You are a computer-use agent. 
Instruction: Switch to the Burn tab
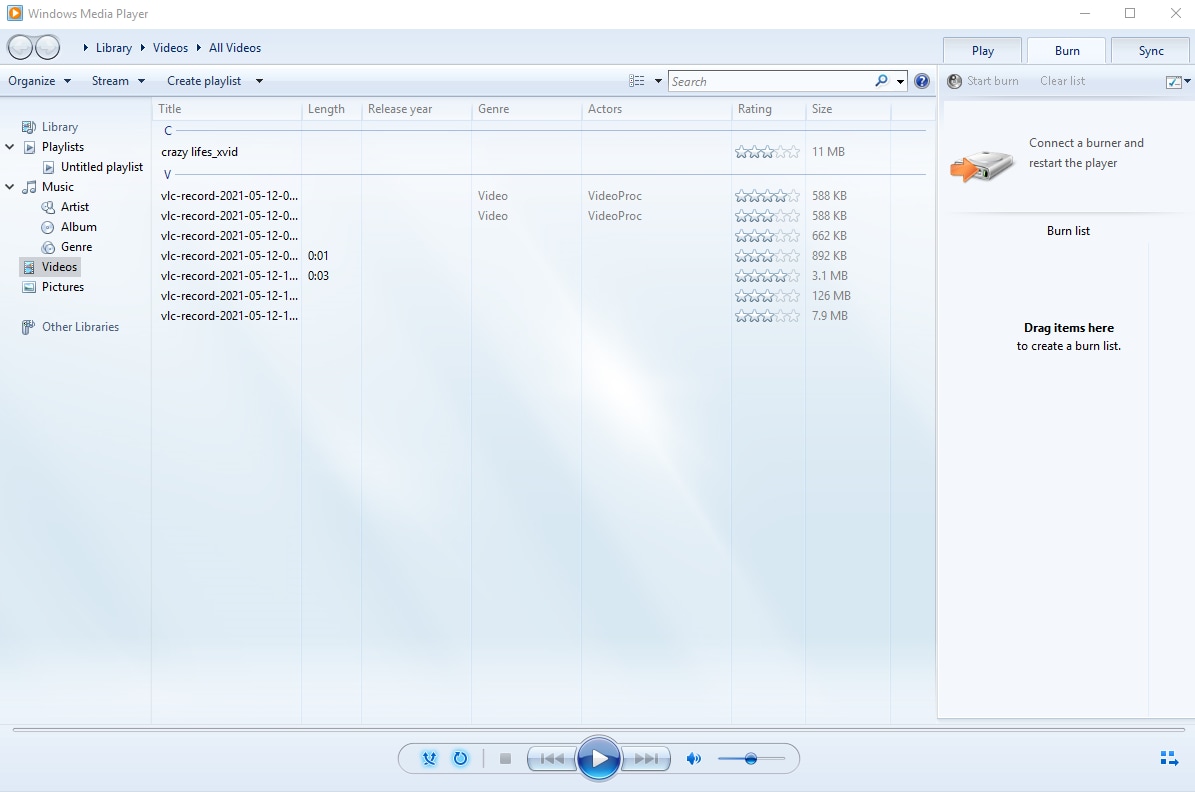click(1066, 50)
